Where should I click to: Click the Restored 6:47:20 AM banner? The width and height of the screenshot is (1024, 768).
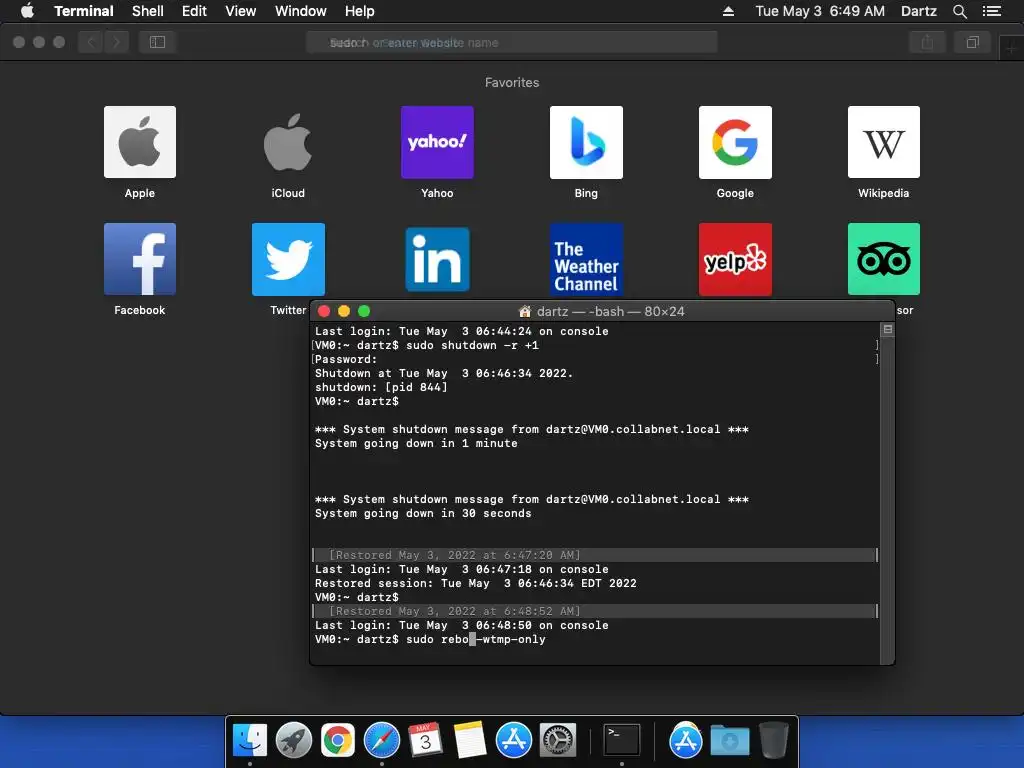coord(595,555)
